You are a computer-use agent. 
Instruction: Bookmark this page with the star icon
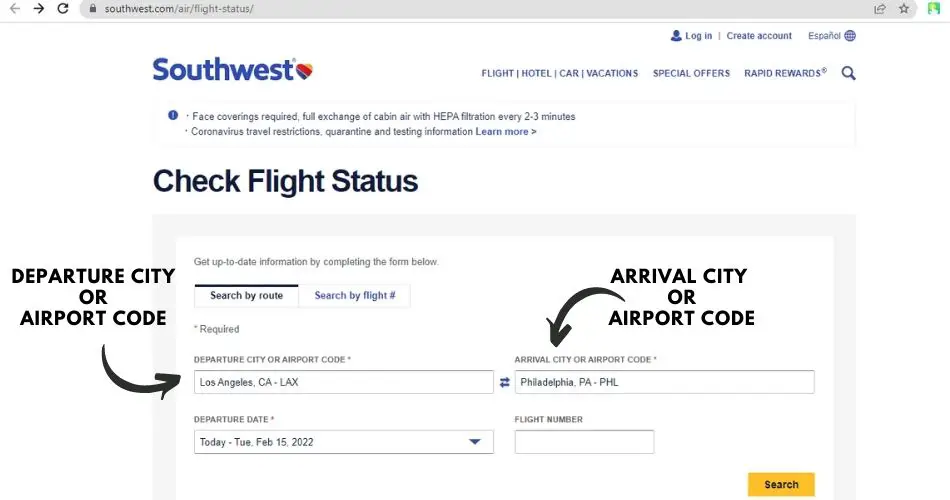click(904, 9)
